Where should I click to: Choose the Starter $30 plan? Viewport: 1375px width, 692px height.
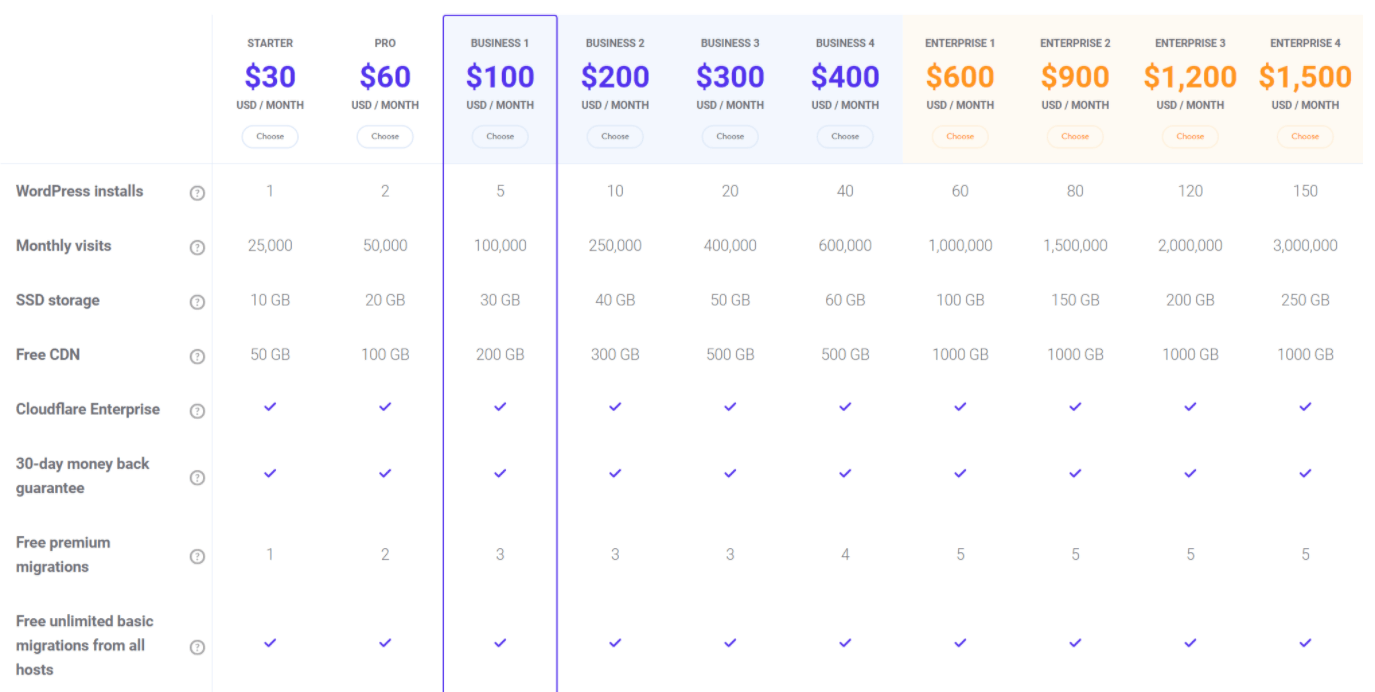(270, 136)
